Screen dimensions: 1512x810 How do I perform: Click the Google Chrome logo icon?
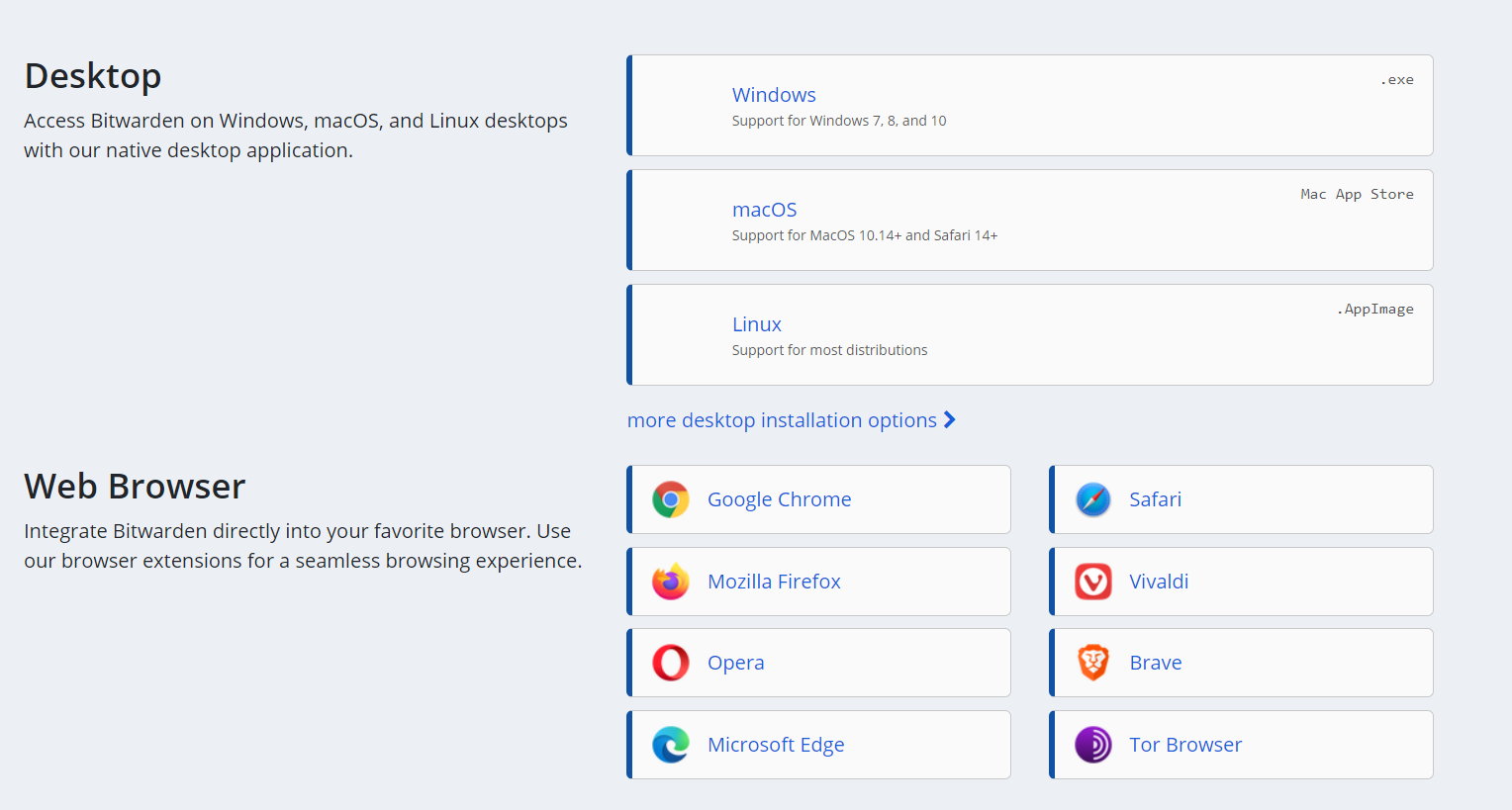click(x=671, y=499)
